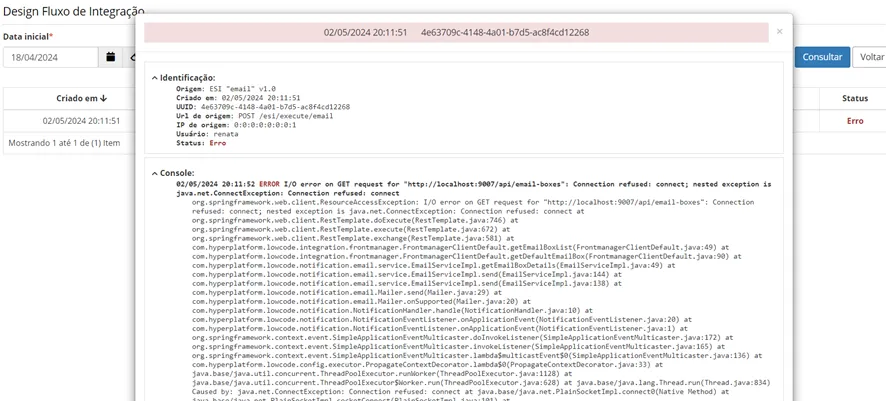Click the 'Status: Erro' line in the modal

[x=201, y=143]
